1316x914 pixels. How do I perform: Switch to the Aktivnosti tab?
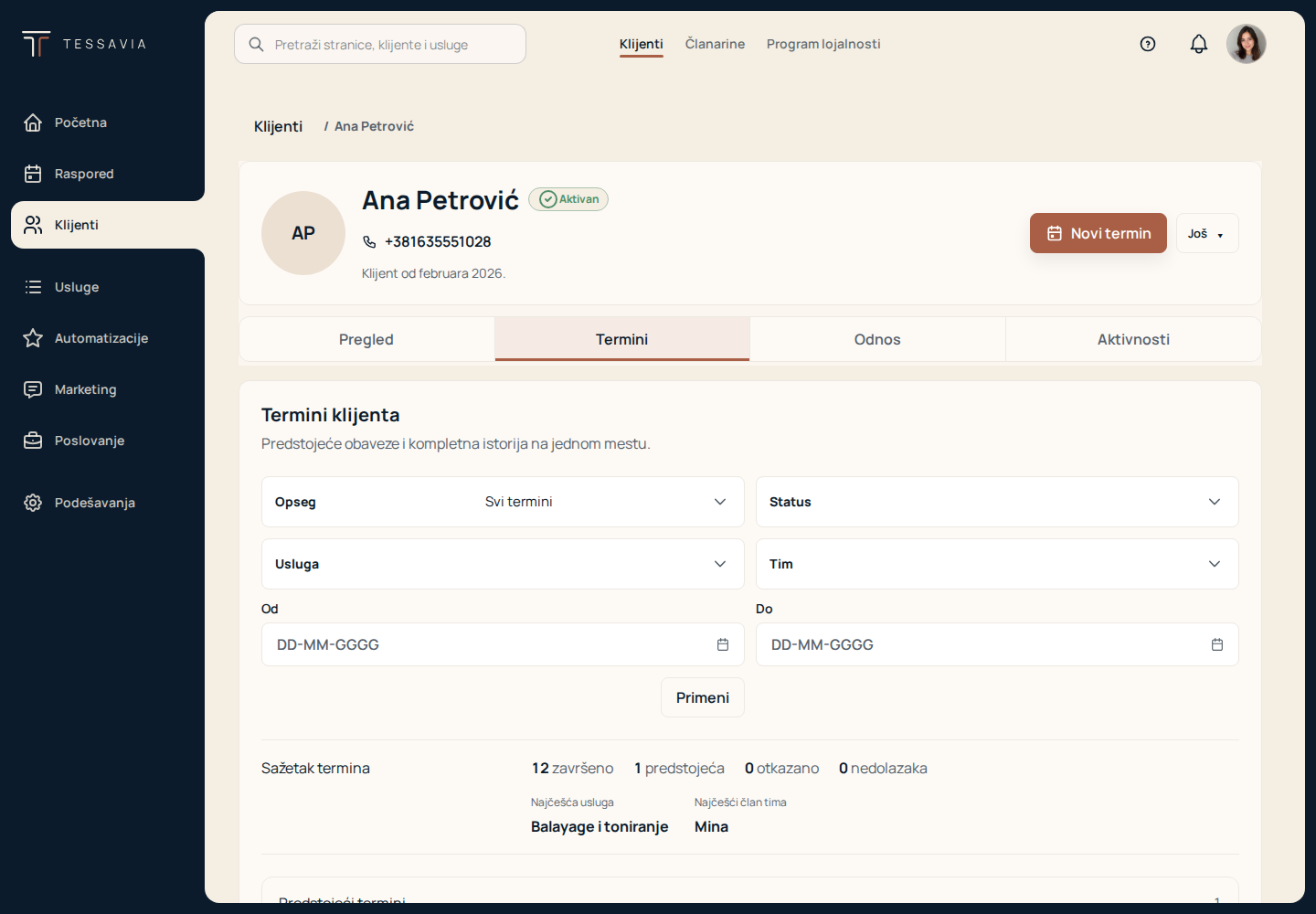pos(1133,339)
